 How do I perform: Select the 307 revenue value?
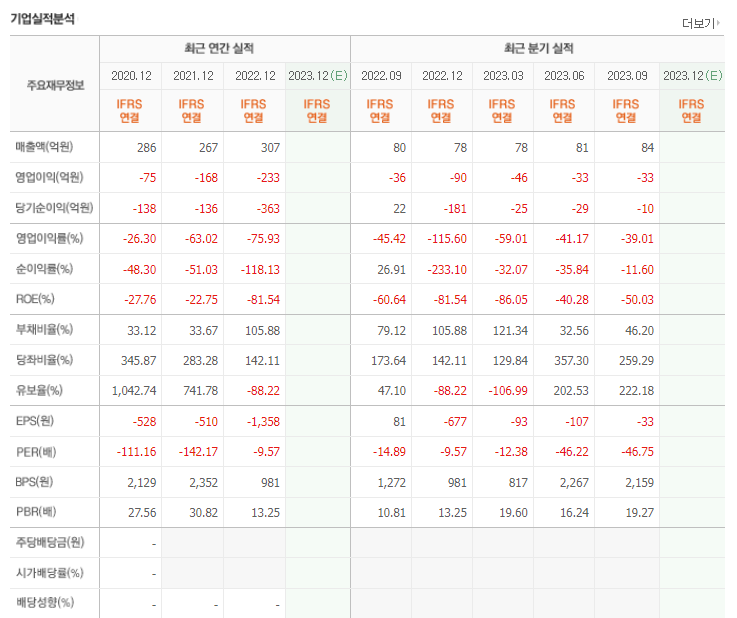tap(270, 148)
